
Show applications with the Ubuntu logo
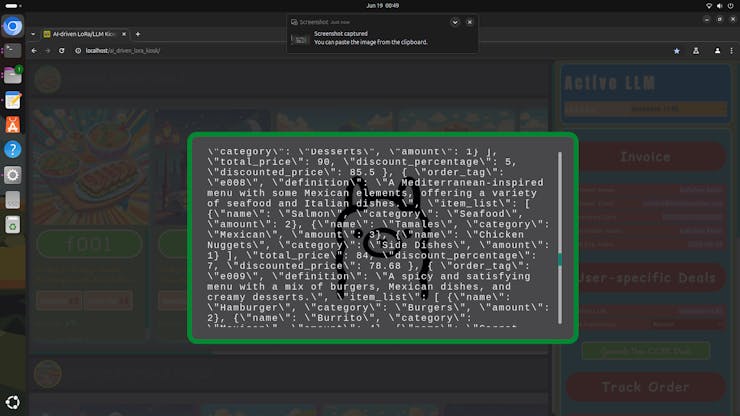pos(13,402)
